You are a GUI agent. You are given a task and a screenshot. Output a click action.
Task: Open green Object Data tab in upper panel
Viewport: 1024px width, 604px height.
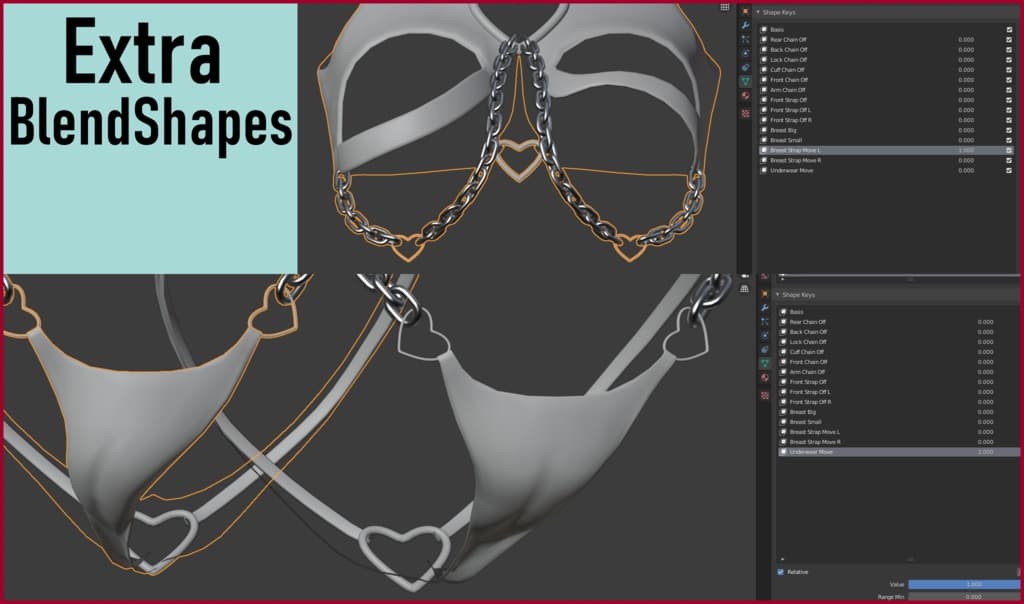745,82
